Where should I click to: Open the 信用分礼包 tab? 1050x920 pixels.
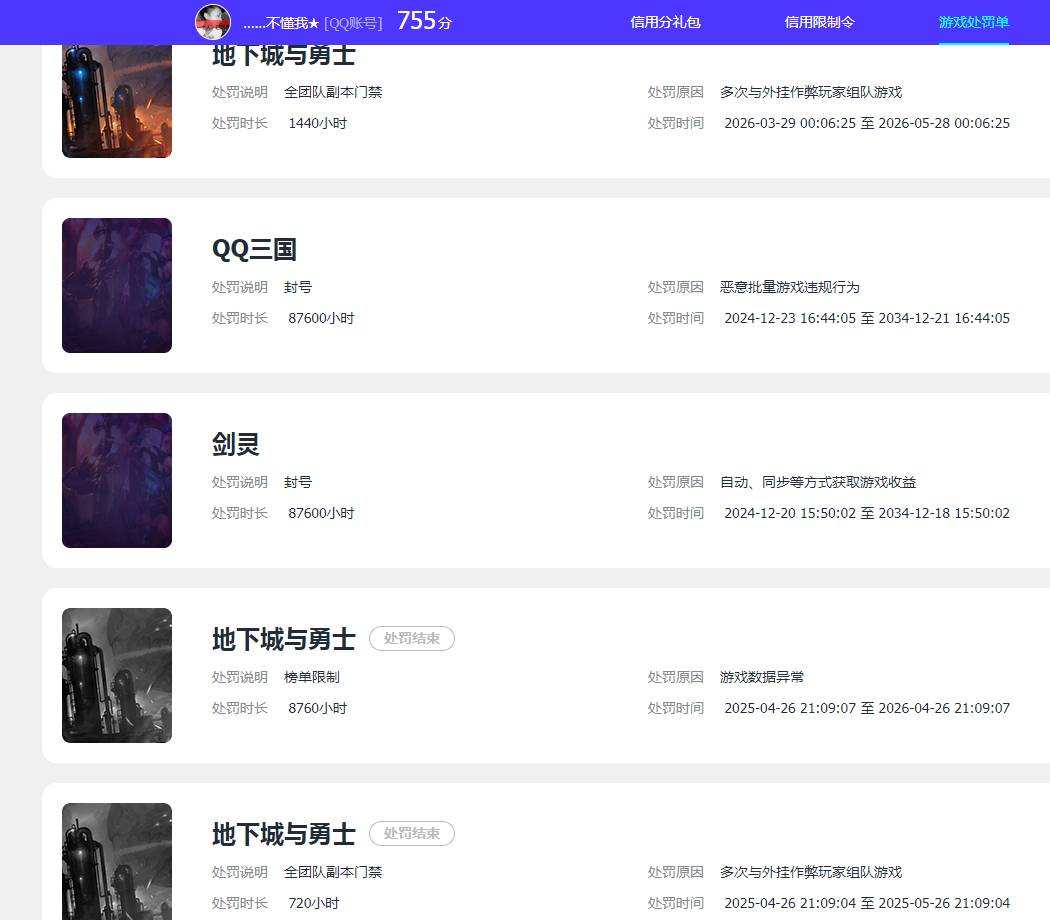pos(665,22)
